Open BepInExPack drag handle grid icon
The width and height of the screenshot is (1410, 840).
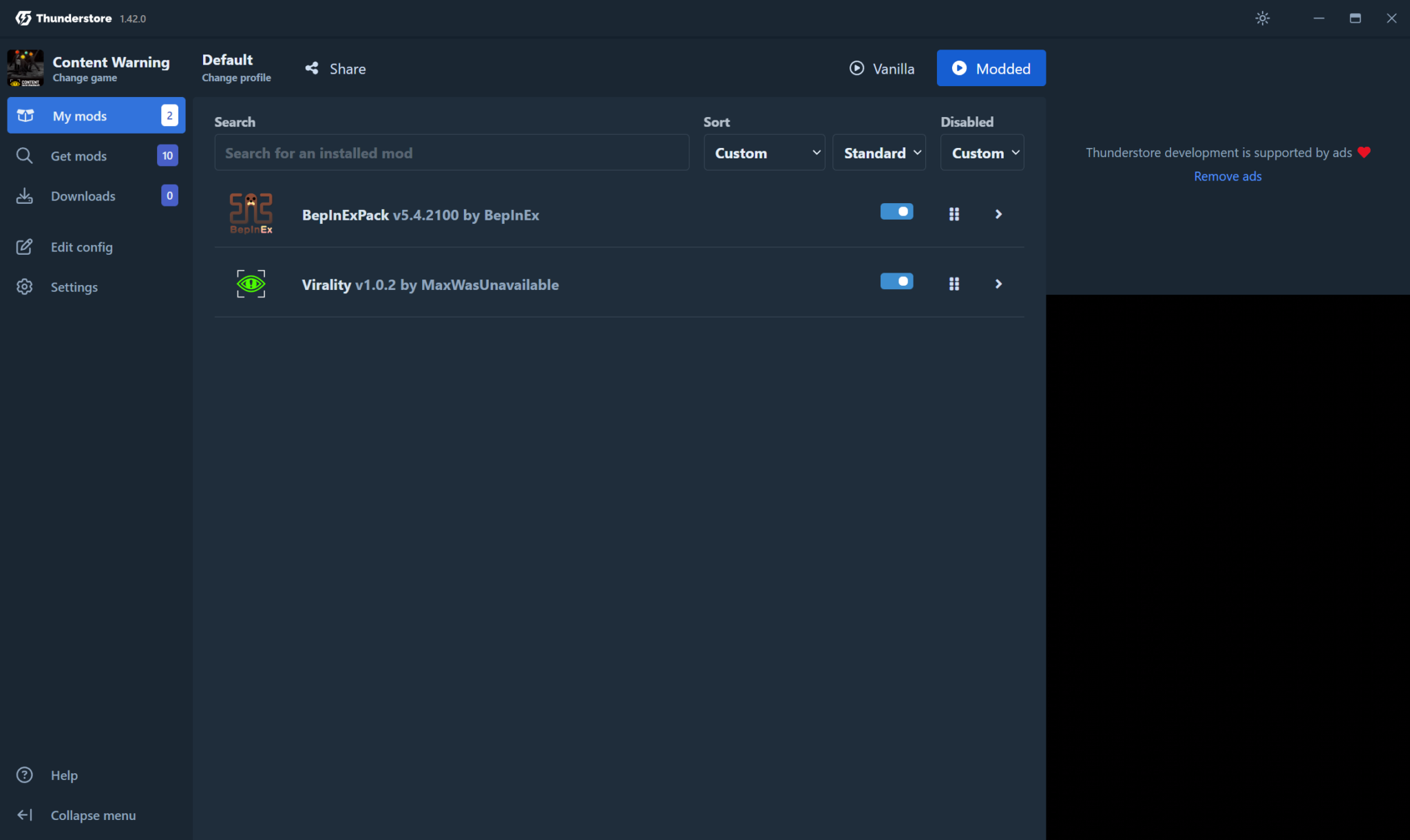(954, 214)
